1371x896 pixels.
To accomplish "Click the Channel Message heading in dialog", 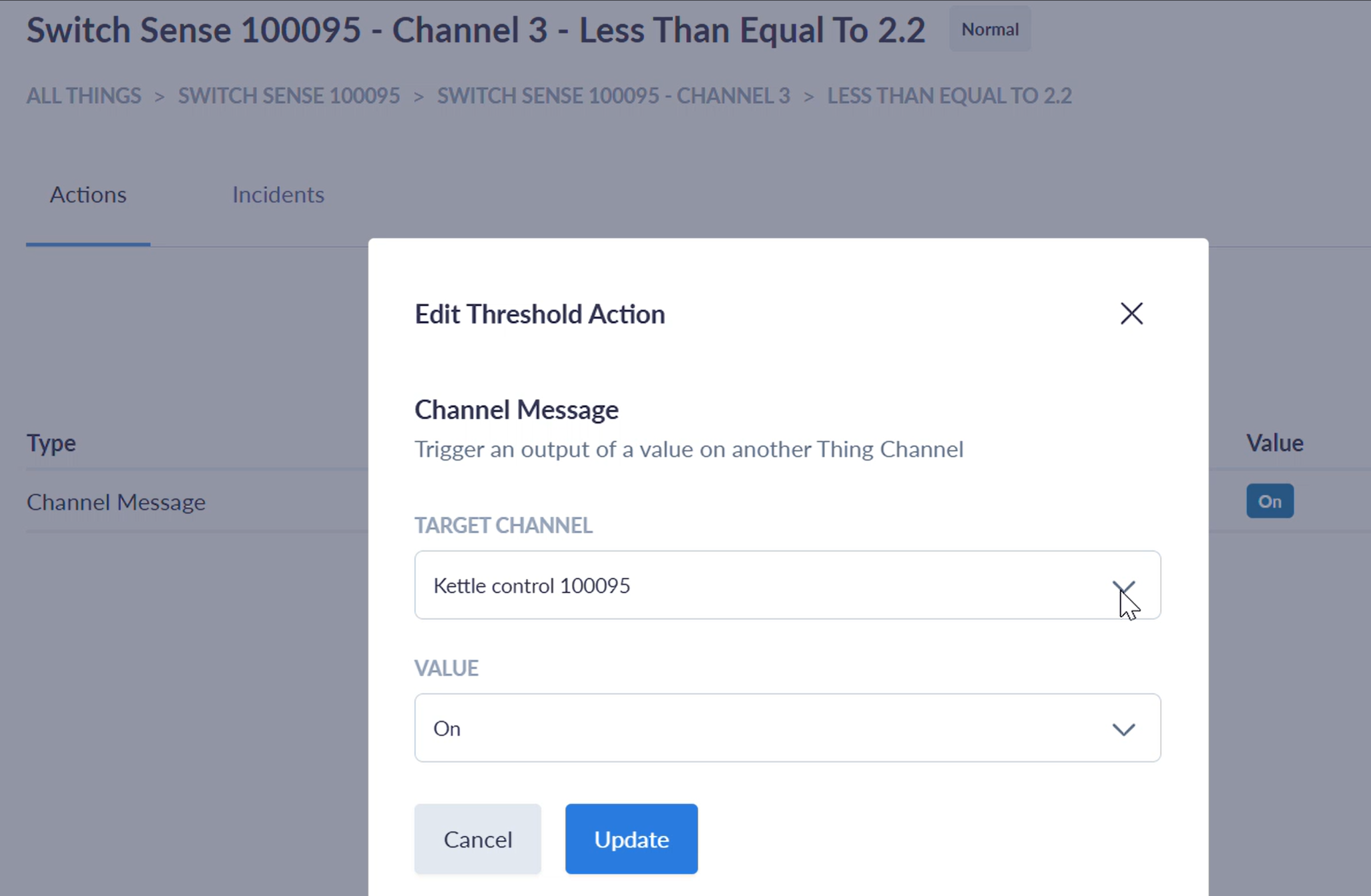I will (x=516, y=410).
